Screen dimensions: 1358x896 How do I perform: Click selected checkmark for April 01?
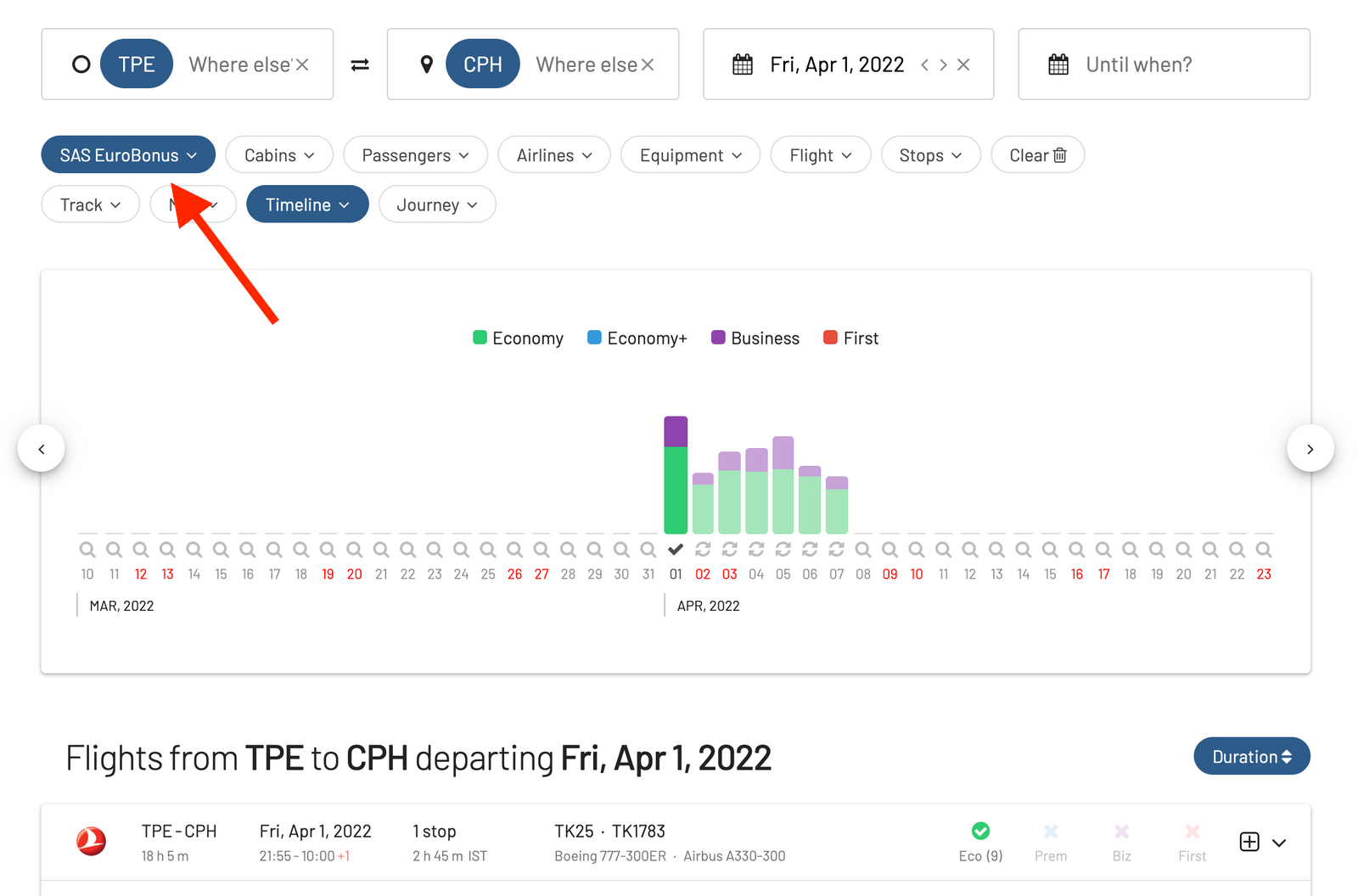coord(676,549)
